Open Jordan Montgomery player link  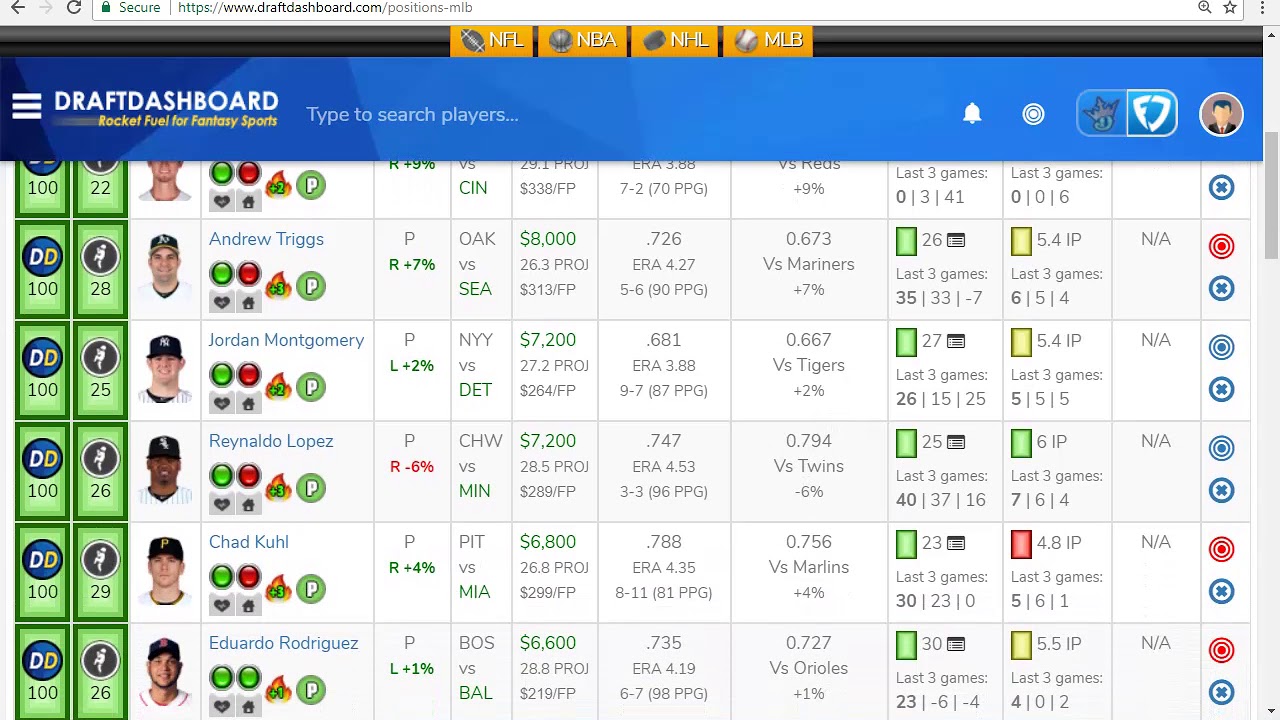pyautogui.click(x=286, y=340)
